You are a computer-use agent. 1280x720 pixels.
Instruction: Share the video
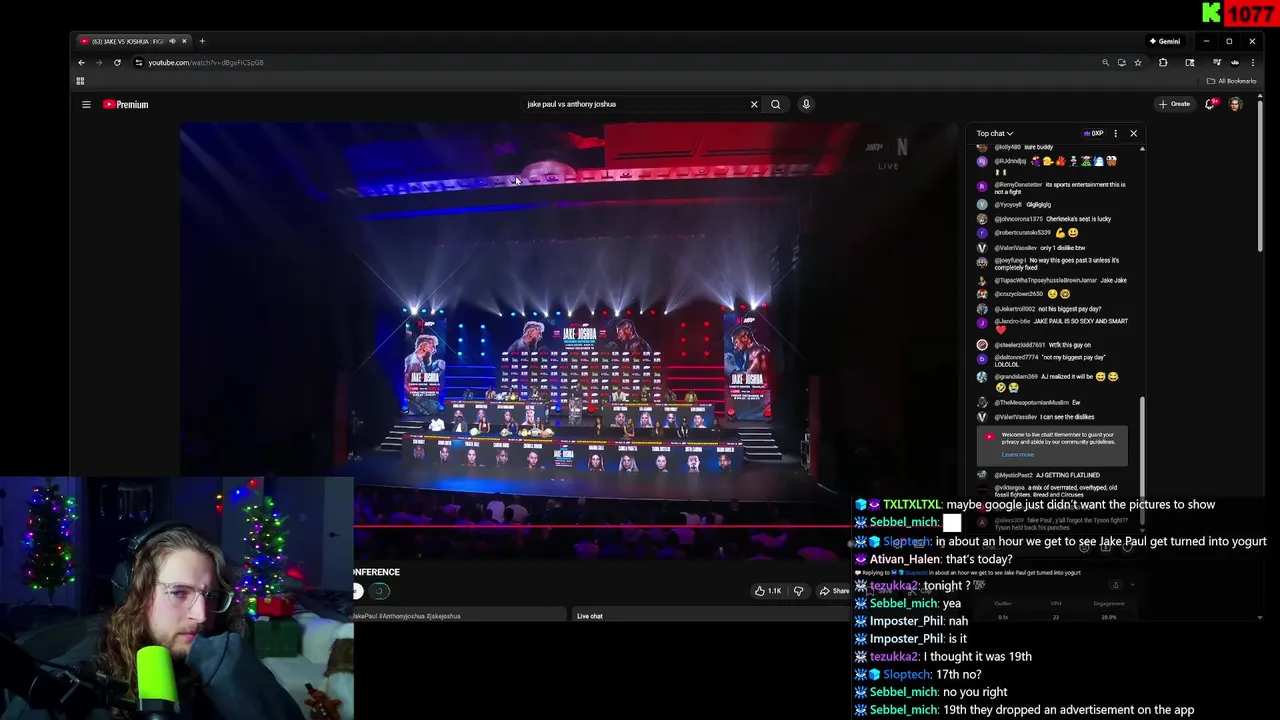834,591
